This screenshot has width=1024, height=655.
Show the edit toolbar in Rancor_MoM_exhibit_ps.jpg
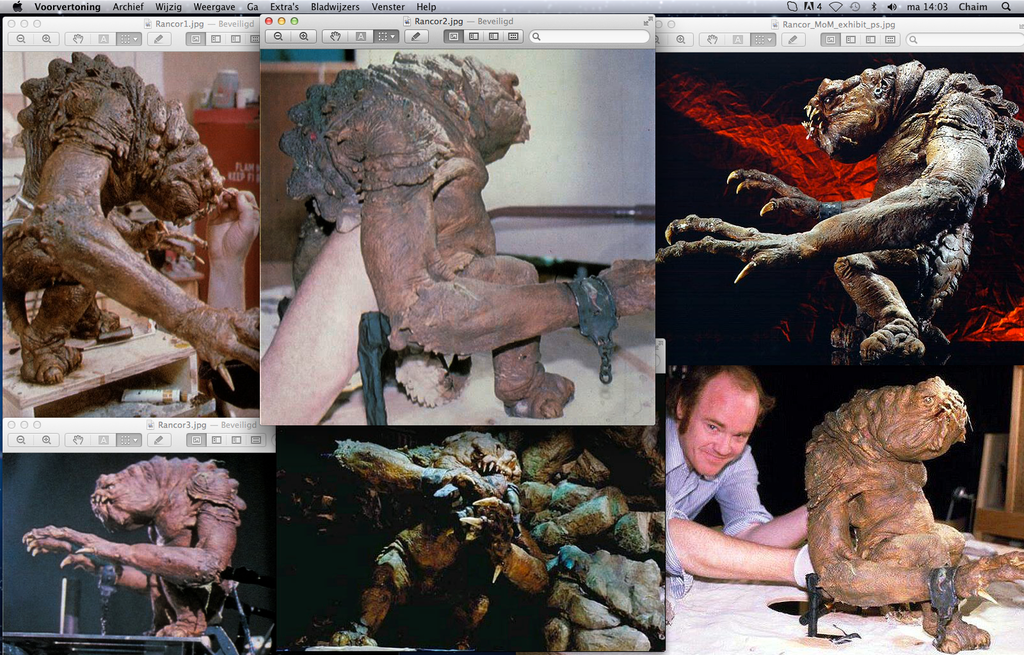click(x=793, y=40)
